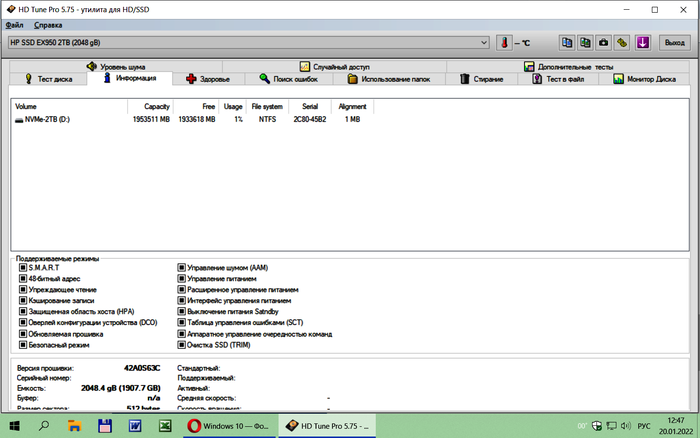Copy info to clipboard toolbar icon
700x438 pixels.
[x=567, y=43]
